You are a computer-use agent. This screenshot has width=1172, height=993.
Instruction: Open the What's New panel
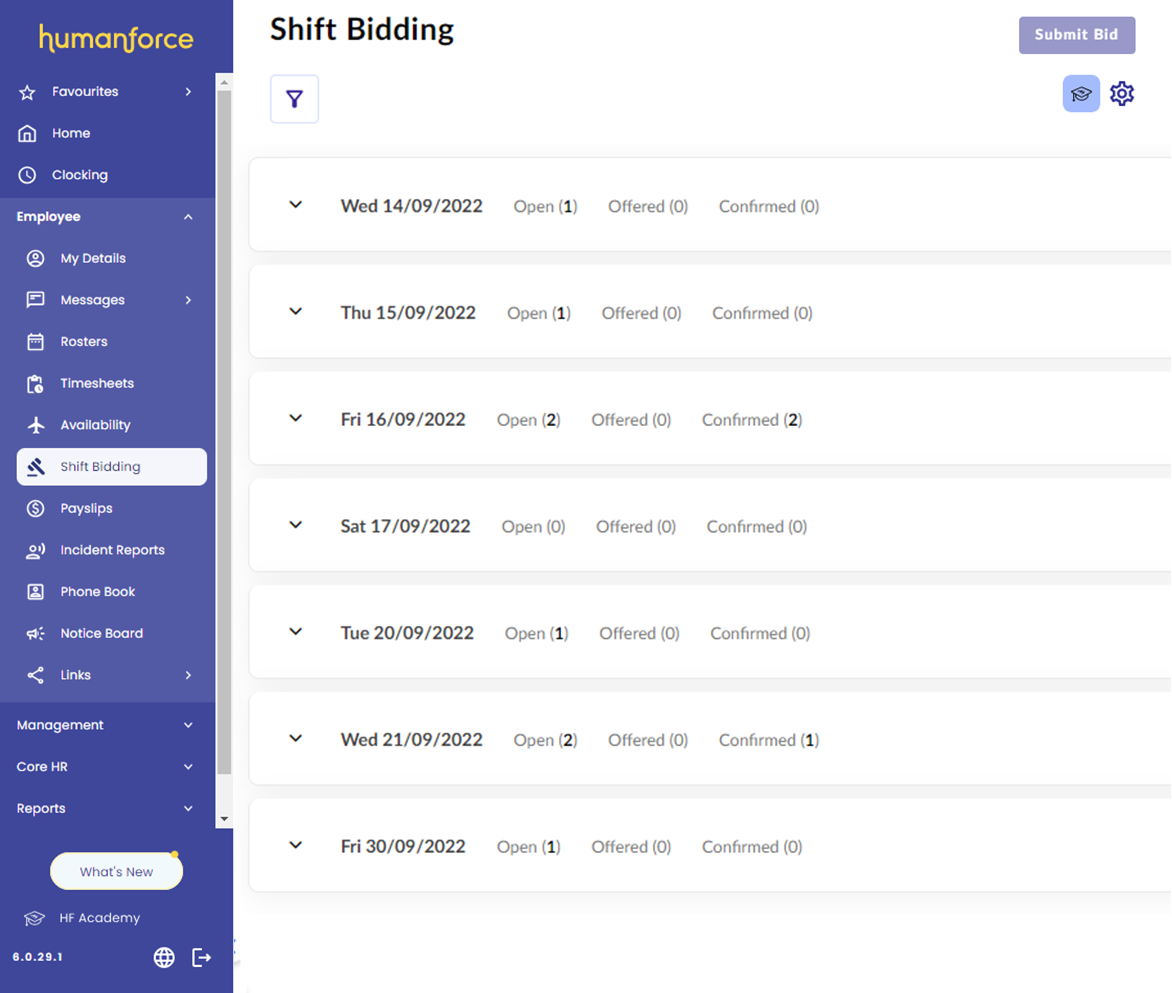click(x=116, y=870)
